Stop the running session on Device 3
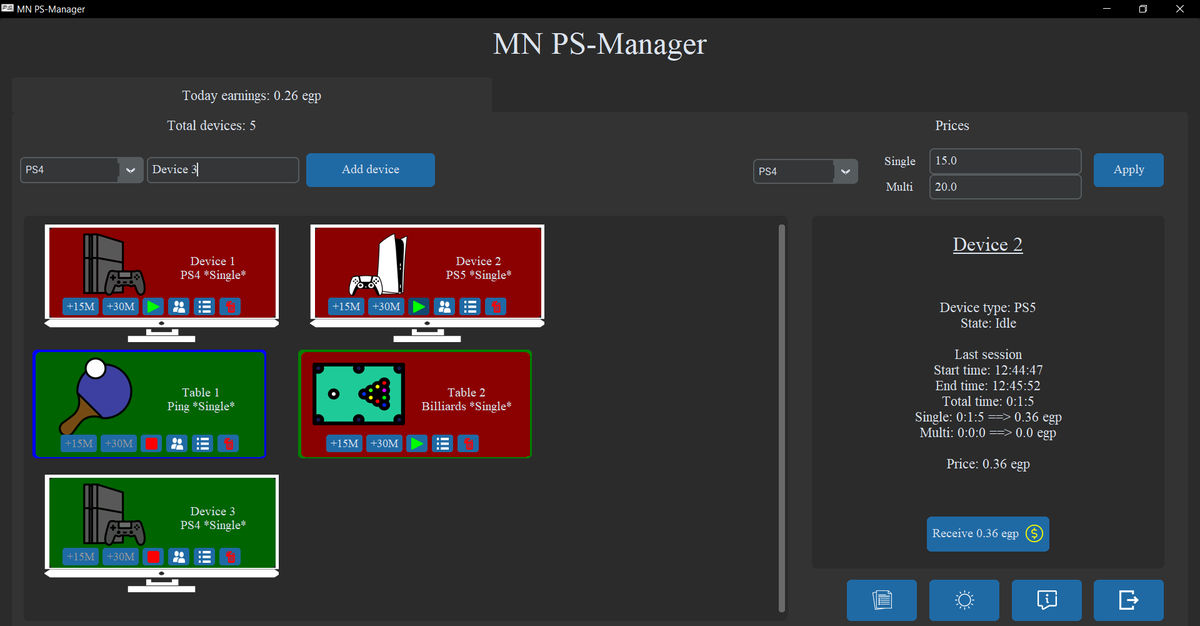The height and width of the screenshot is (626, 1200). click(153, 557)
